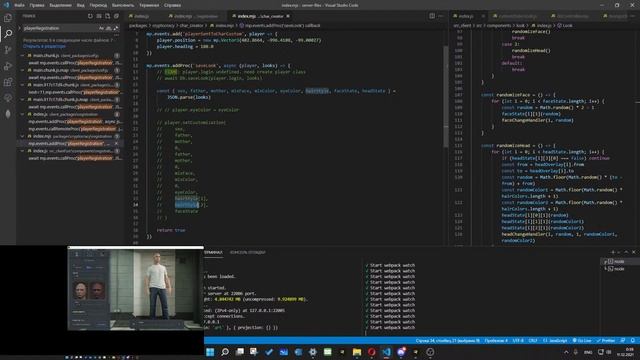The width and height of the screenshot is (640, 360).
Task: Select the ТЕРМИНАЛ panel tab
Action: pyautogui.click(x=213, y=252)
